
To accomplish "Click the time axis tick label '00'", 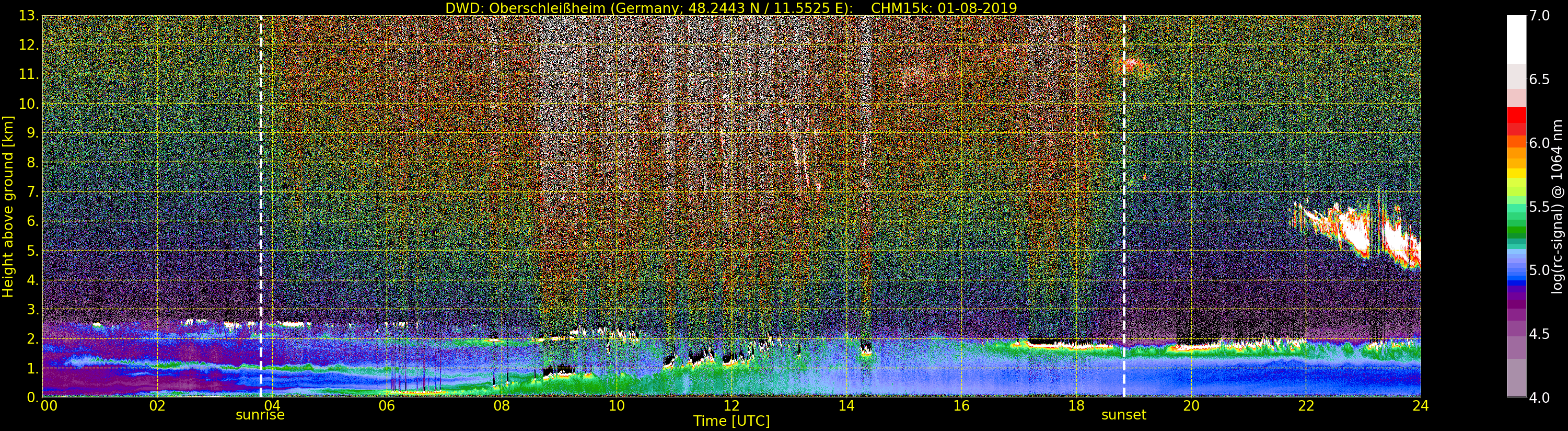I will point(49,405).
